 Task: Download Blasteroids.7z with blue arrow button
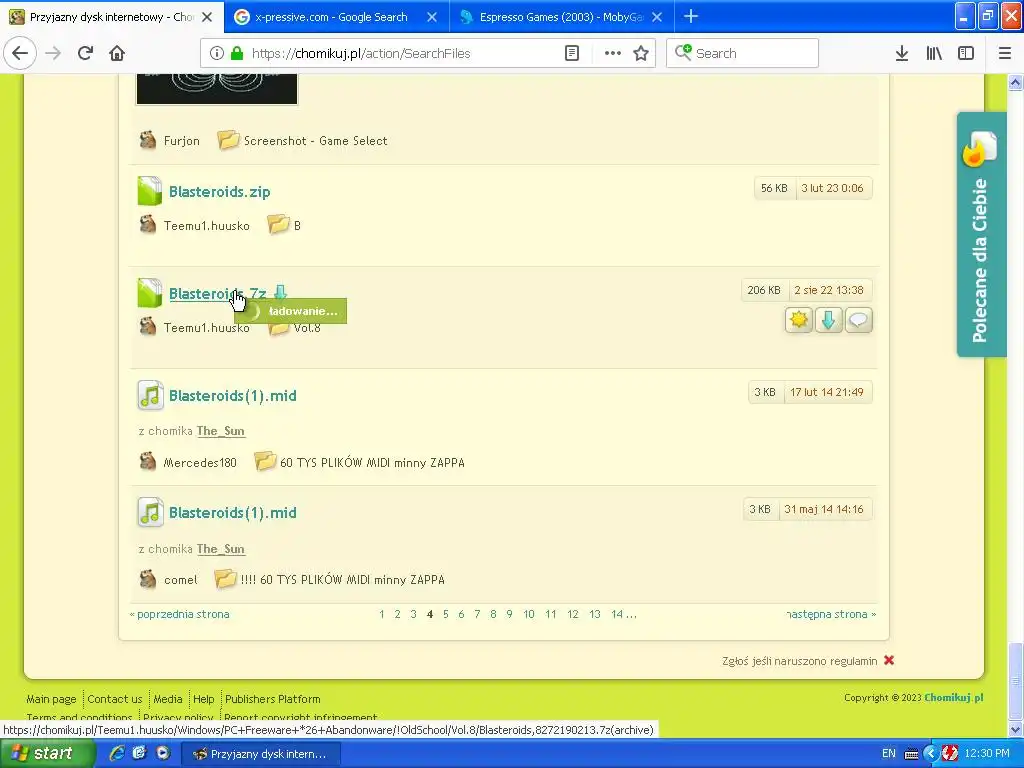[829, 320]
